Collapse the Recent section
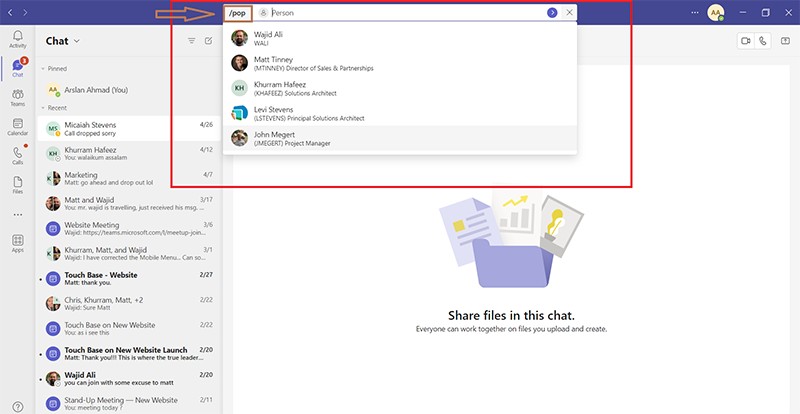 tap(54, 108)
